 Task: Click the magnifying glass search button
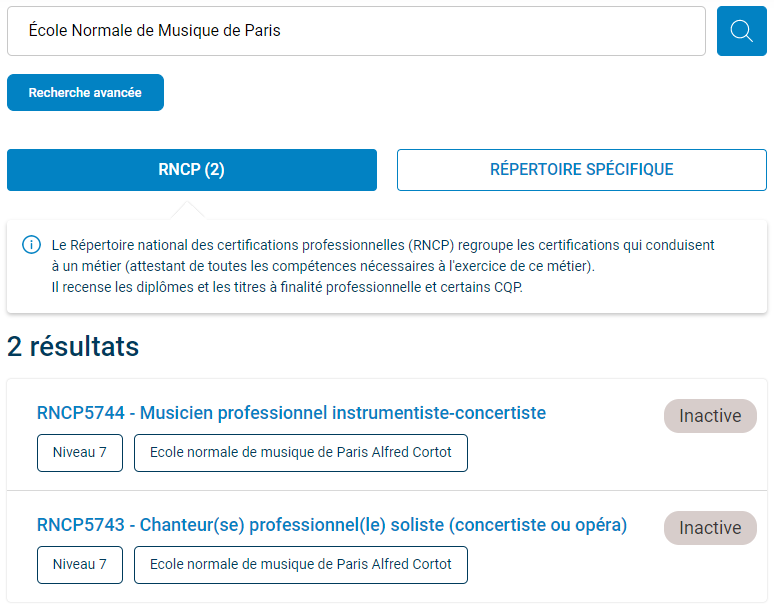pos(741,31)
